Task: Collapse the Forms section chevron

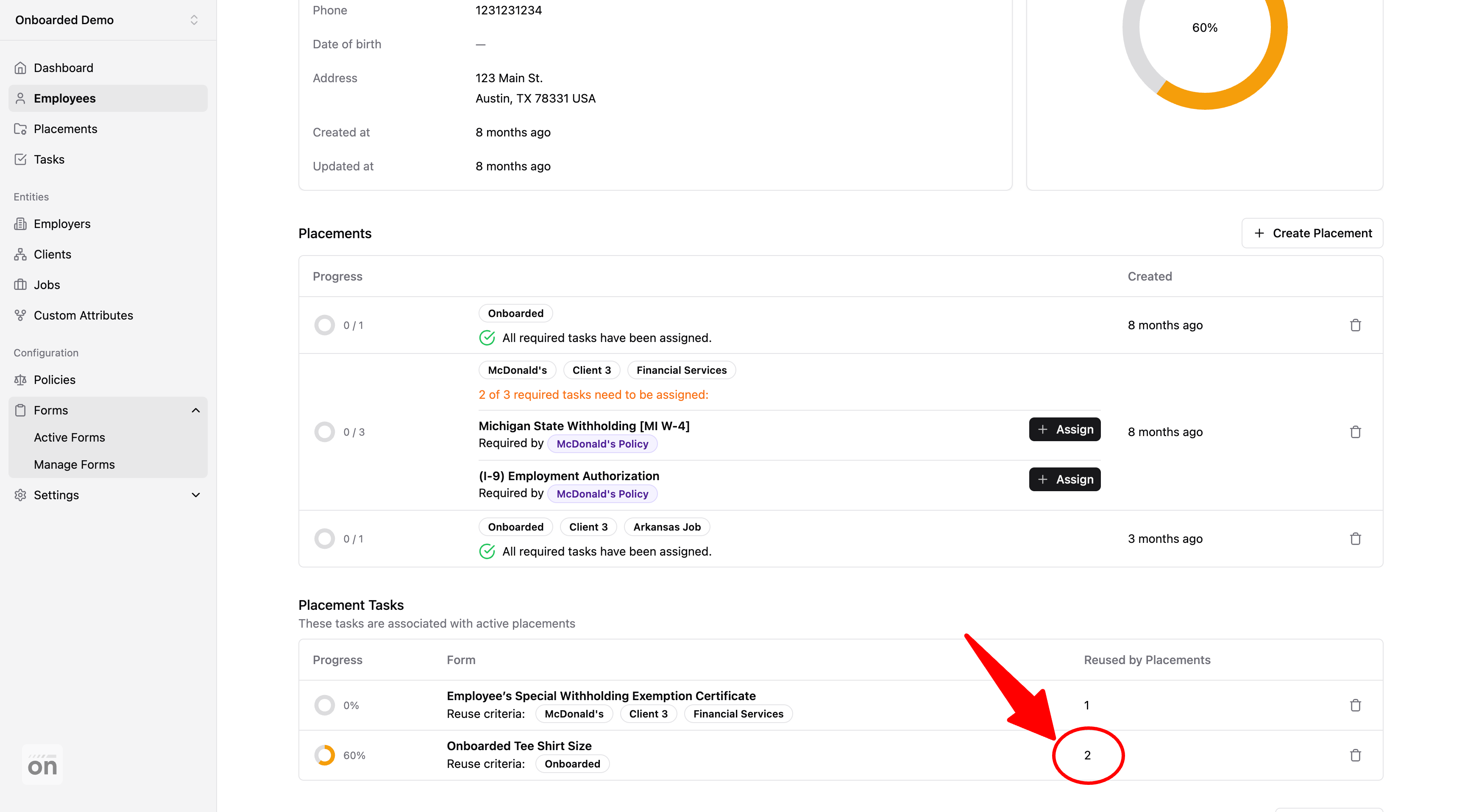Action: pyautogui.click(x=196, y=410)
